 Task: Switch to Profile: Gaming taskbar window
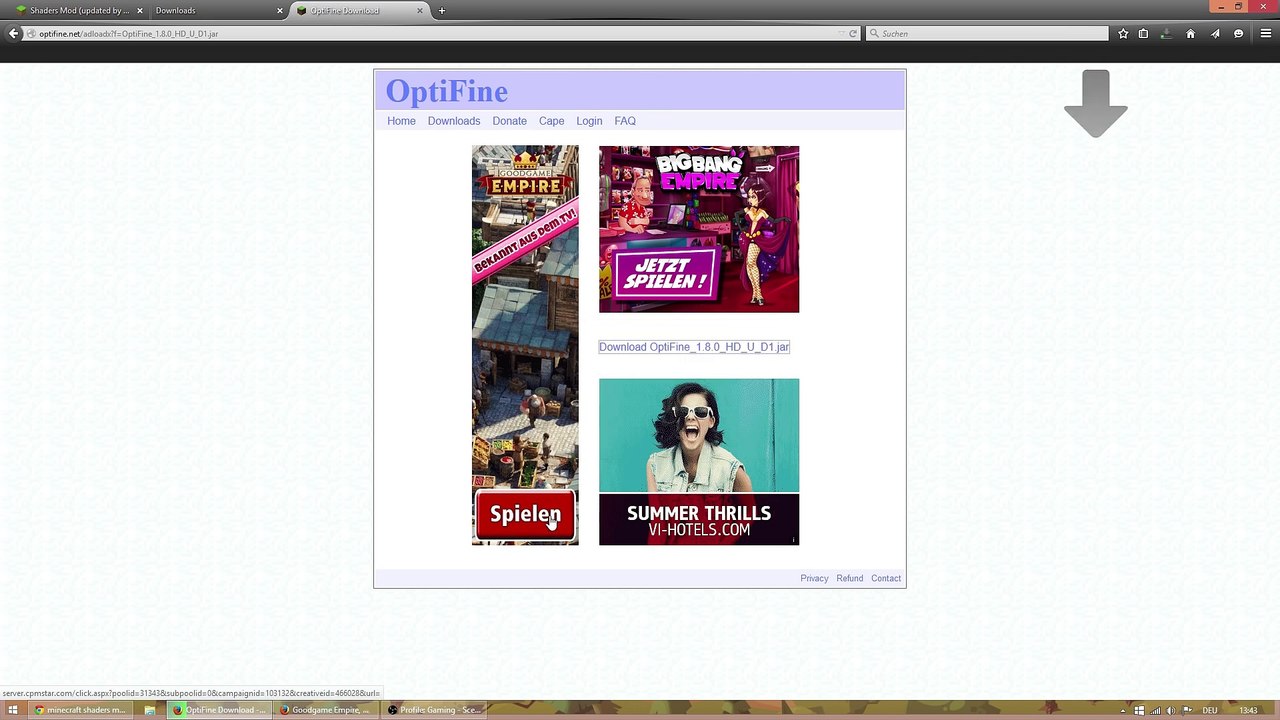click(x=435, y=710)
